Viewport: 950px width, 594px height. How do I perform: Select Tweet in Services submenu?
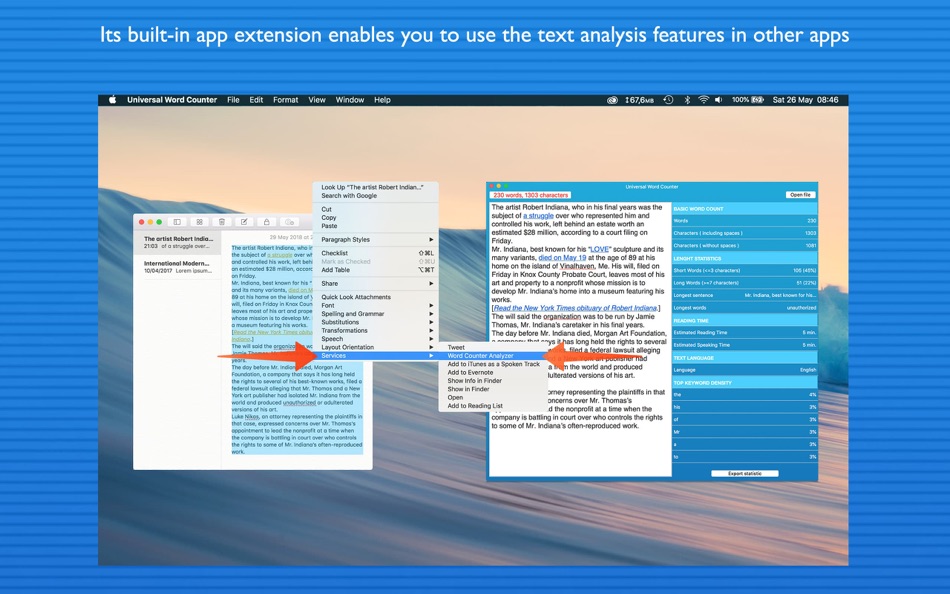click(x=493, y=347)
